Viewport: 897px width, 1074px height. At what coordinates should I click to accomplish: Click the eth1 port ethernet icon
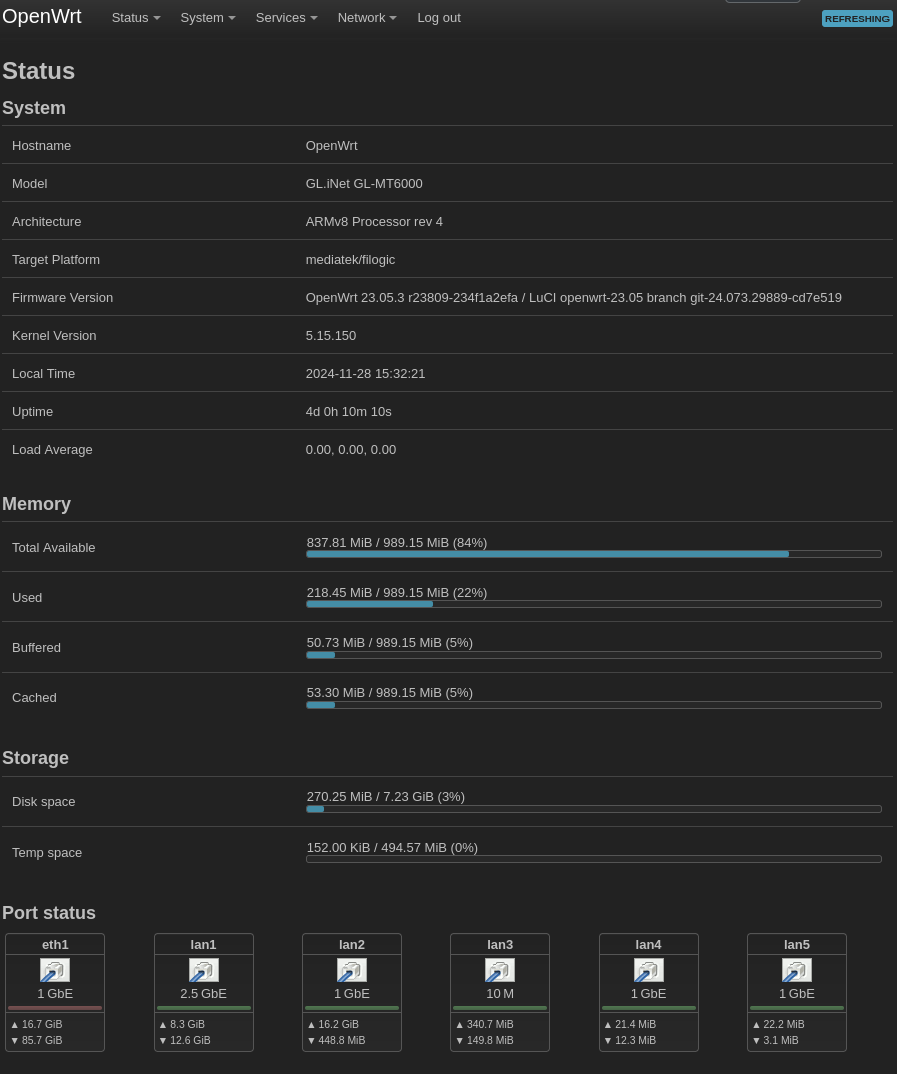coord(55,970)
